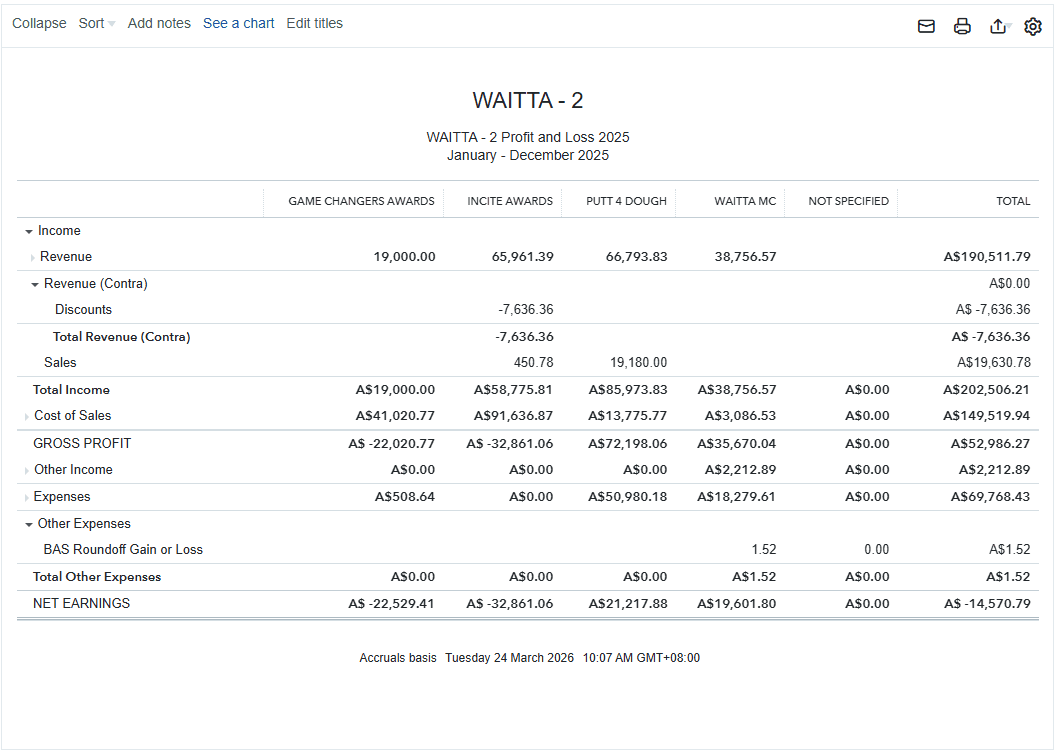This screenshot has width=1057, height=753.
Task: Click Discounts value under Incite Awards
Action: click(x=526, y=310)
